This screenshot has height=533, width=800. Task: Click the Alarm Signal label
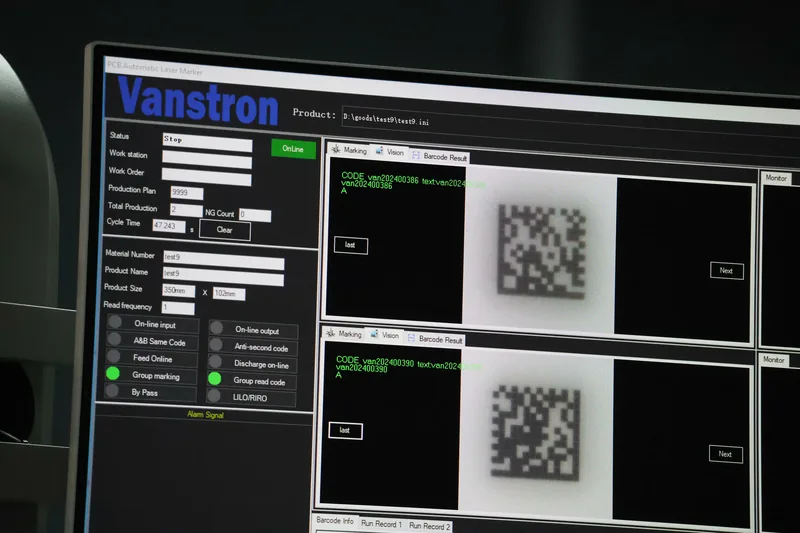tap(205, 415)
